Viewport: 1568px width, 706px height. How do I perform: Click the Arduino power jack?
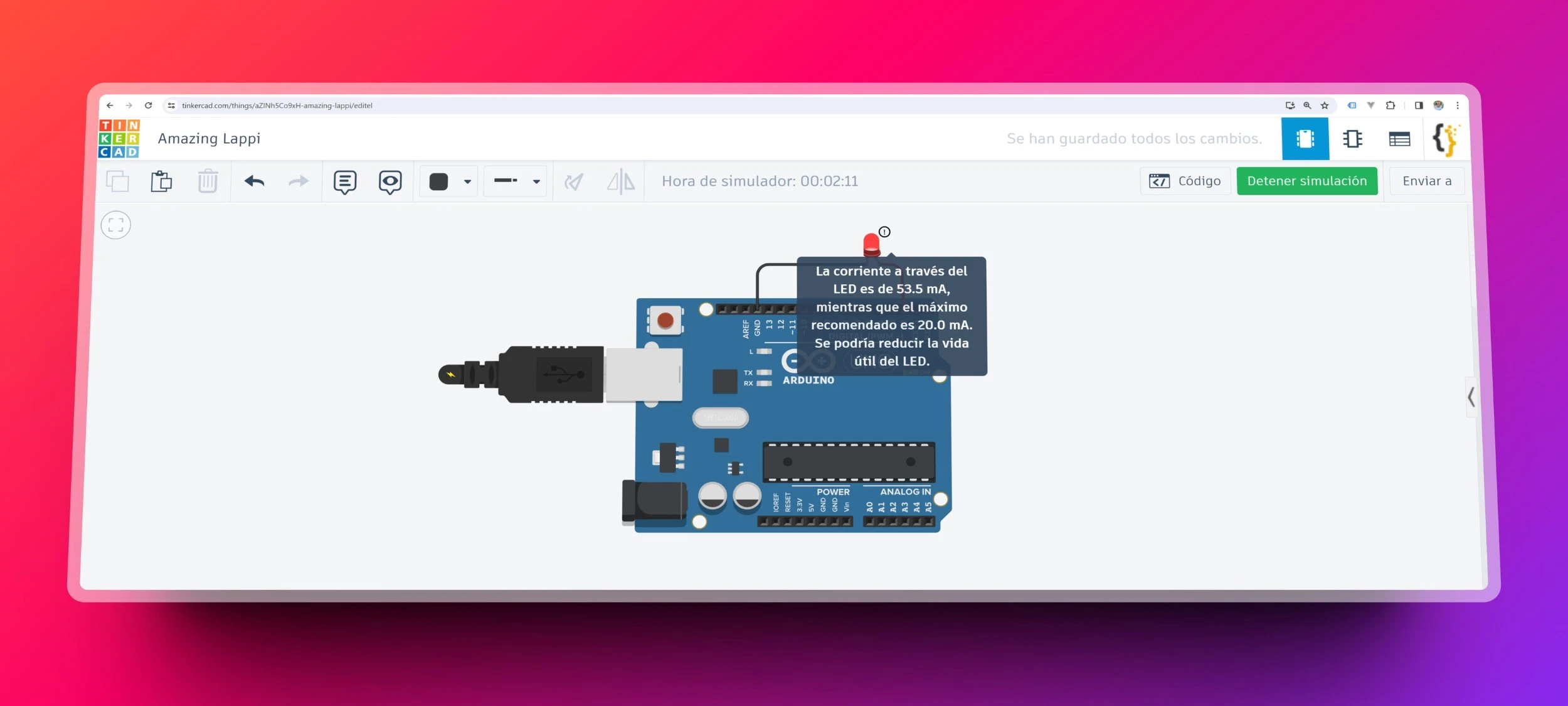(654, 501)
